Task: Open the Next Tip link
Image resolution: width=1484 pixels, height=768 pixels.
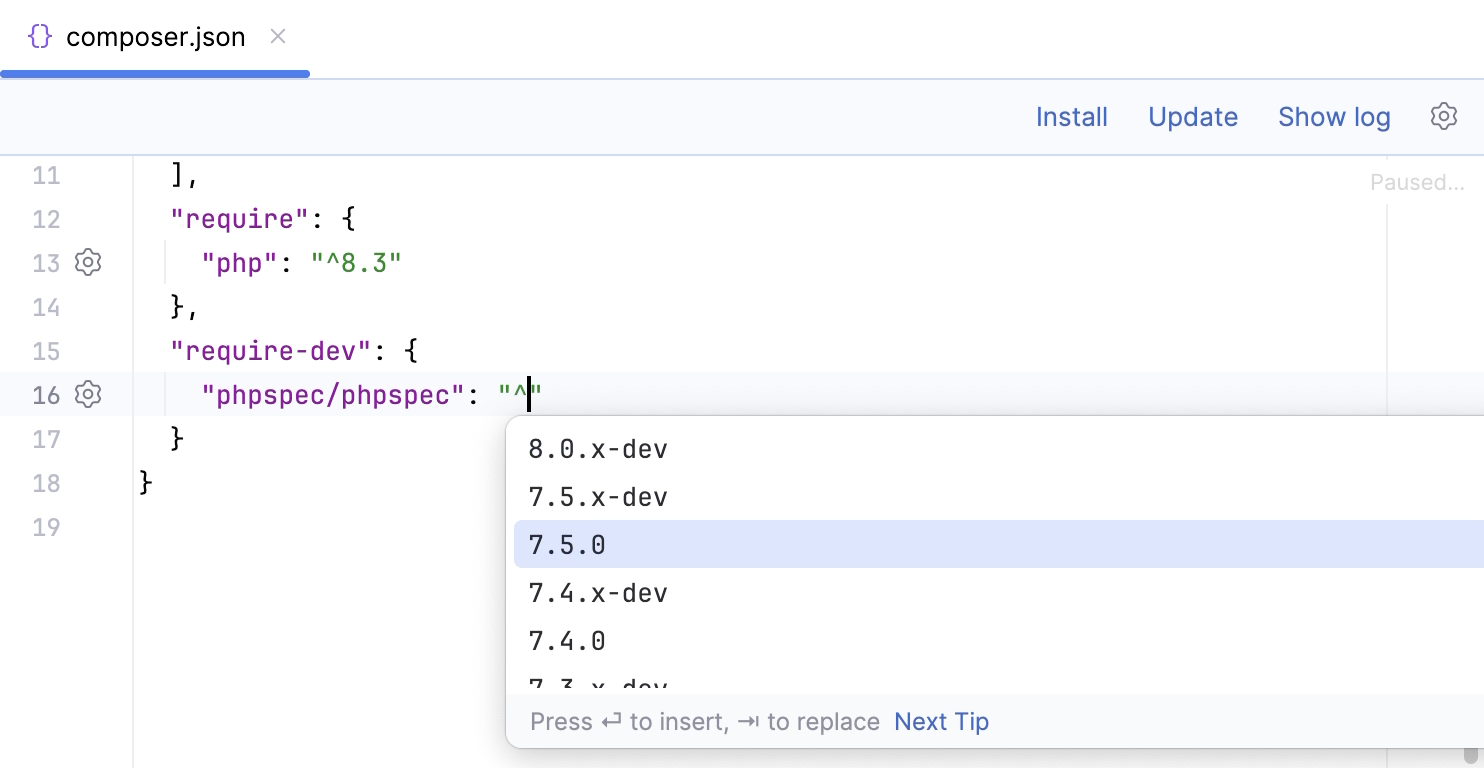Action: pyautogui.click(x=941, y=721)
